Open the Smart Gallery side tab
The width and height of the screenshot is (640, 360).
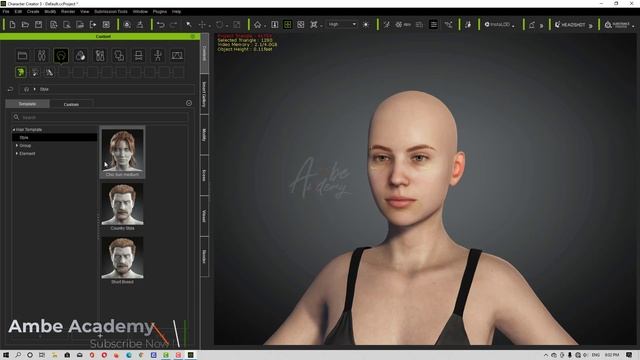coord(204,94)
